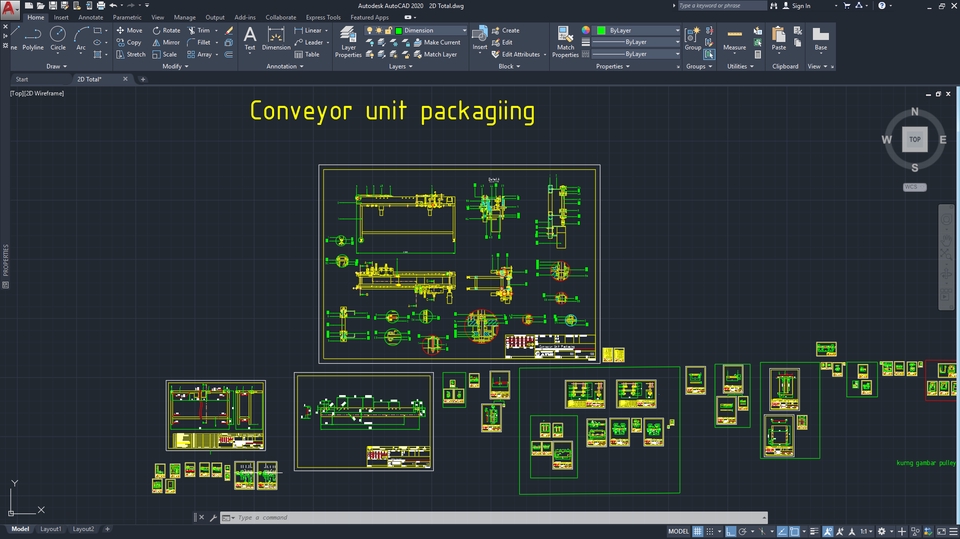The width and height of the screenshot is (960, 539).
Task: Select the Text annotation tool
Action: [250, 39]
